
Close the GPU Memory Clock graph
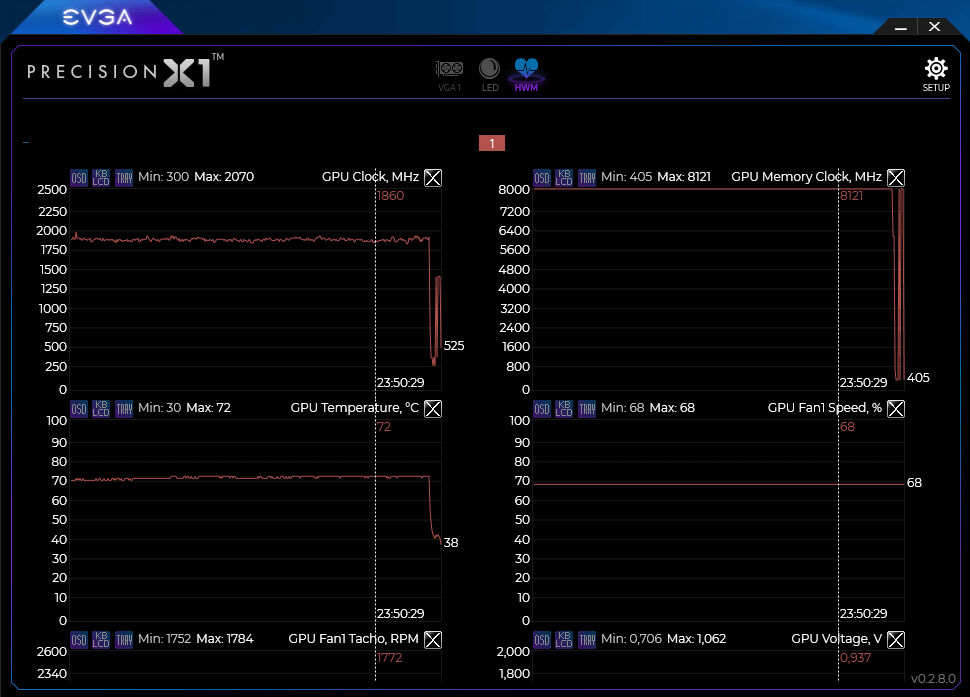896,178
